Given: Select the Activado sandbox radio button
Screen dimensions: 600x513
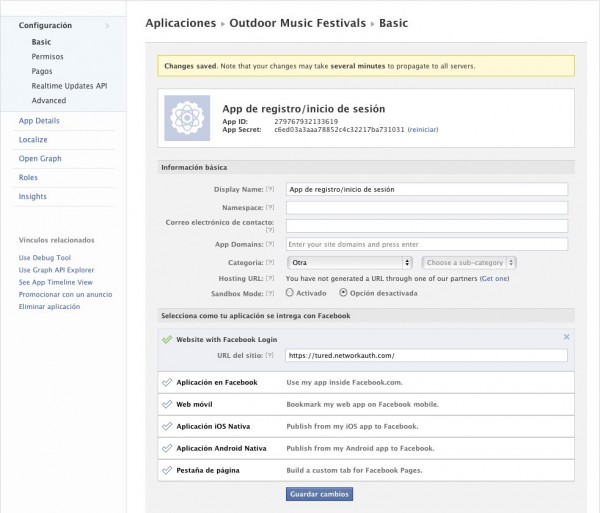Looking at the screenshot, I should (290, 293).
